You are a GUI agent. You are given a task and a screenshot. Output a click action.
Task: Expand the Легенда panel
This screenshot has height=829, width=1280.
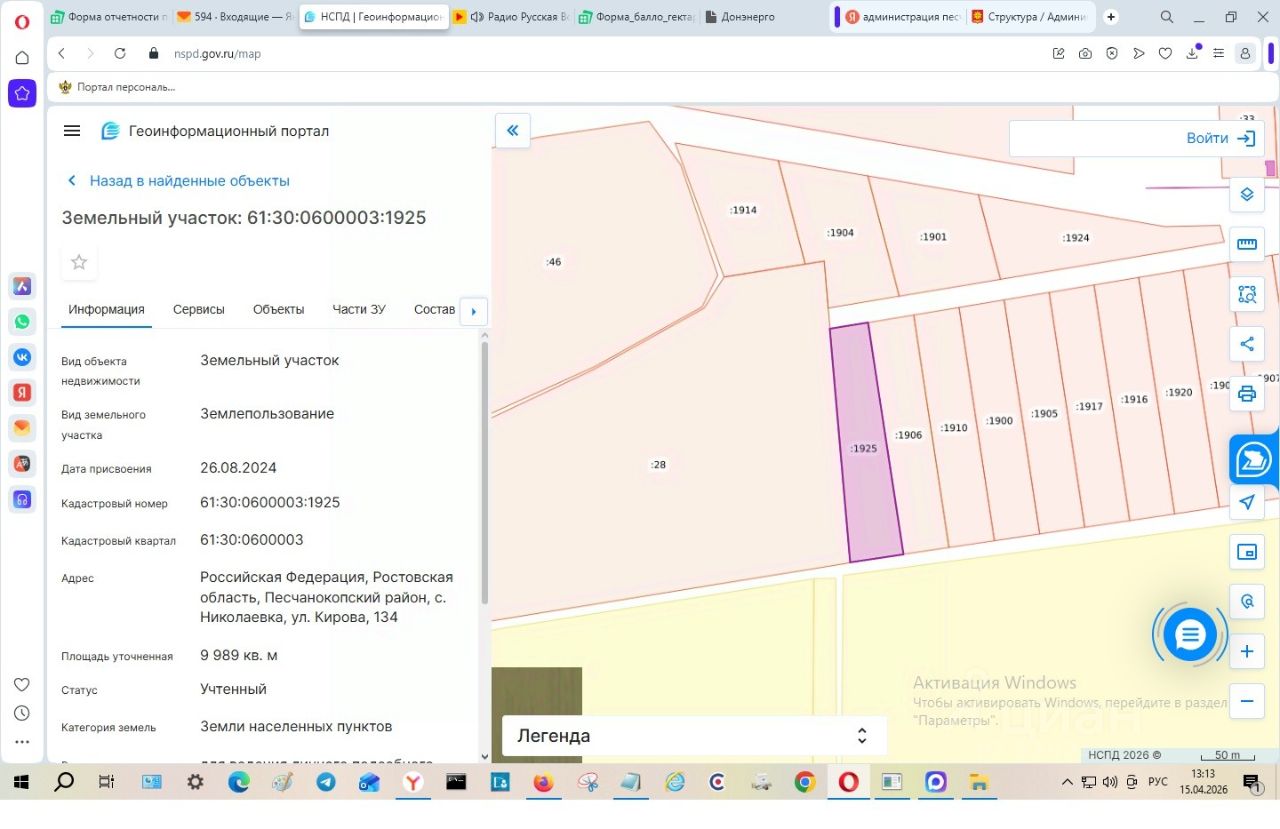694,736
